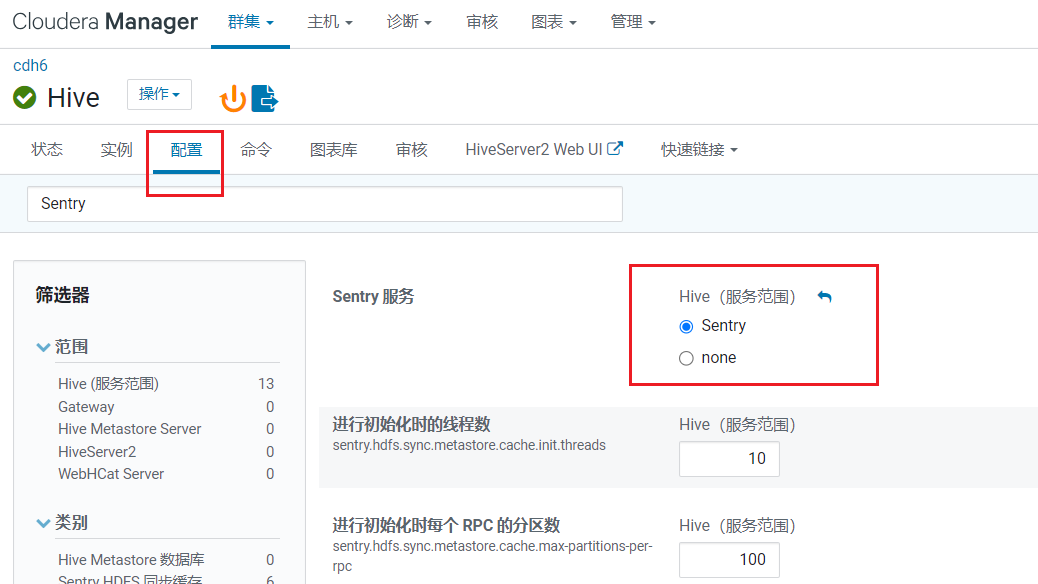Open the 群集 dropdown menu
The height and width of the screenshot is (584, 1038).
[250, 22]
